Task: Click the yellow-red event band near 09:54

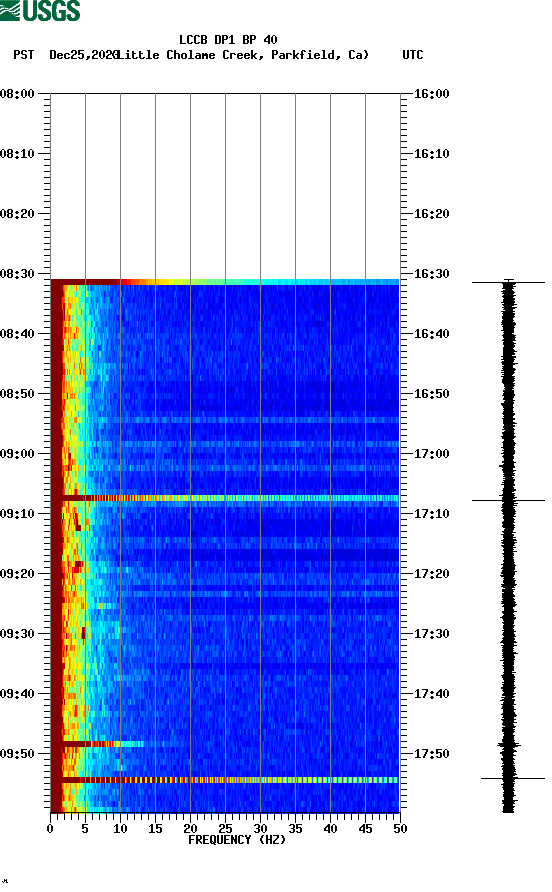Action: [x=225, y=780]
